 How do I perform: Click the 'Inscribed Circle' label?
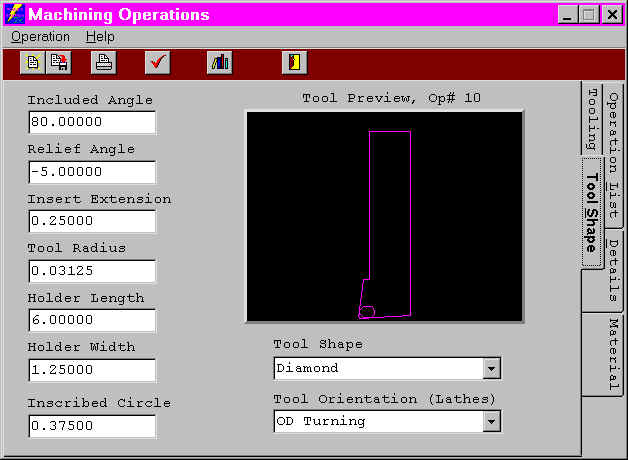(99, 403)
